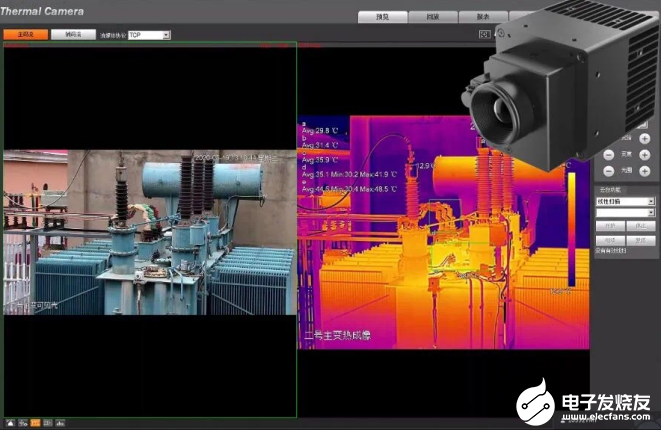The width and height of the screenshot is (661, 432).
Task: Click the temperature color scale bar
Action: click(x=572, y=230)
